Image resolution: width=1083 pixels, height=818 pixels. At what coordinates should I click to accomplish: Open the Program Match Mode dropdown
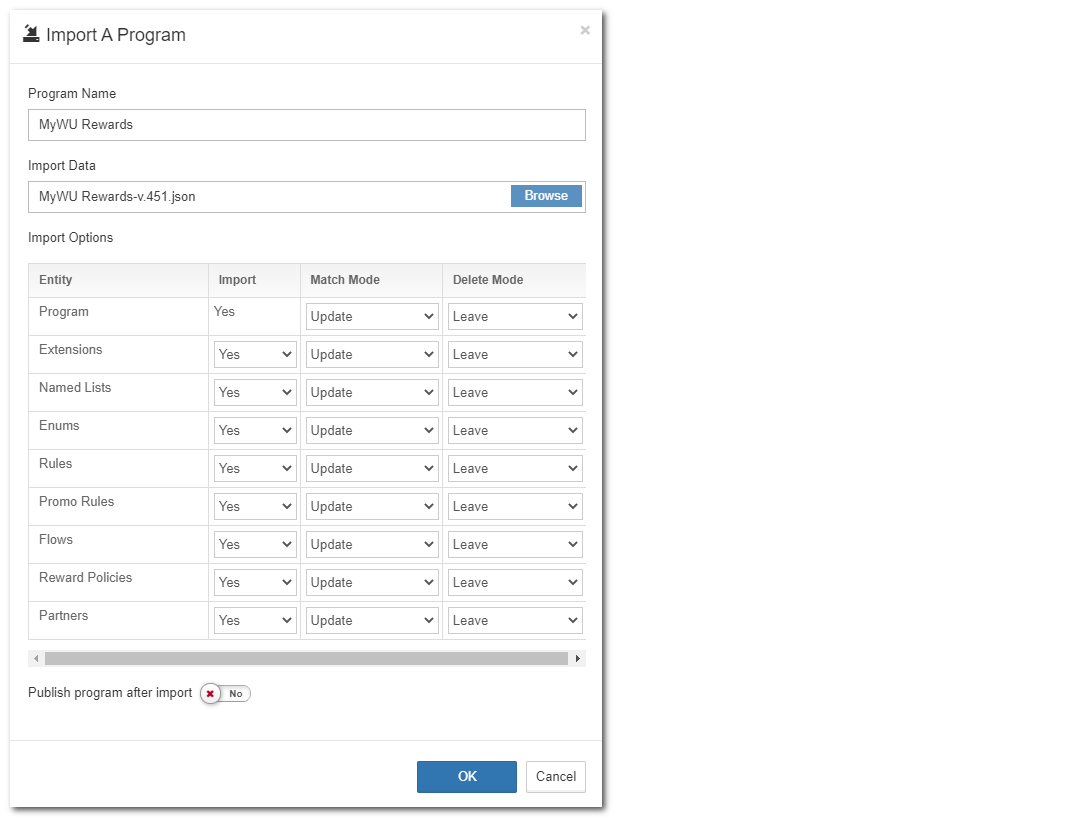tap(372, 317)
